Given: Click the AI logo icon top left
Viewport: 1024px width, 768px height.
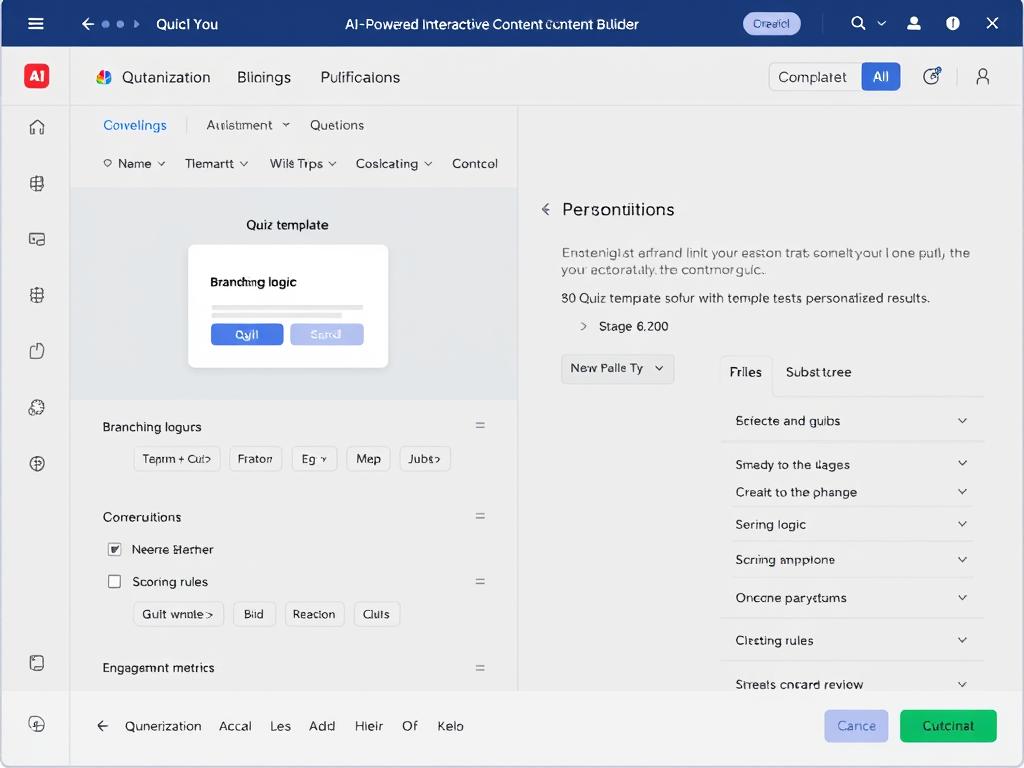Looking at the screenshot, I should tap(36, 75).
